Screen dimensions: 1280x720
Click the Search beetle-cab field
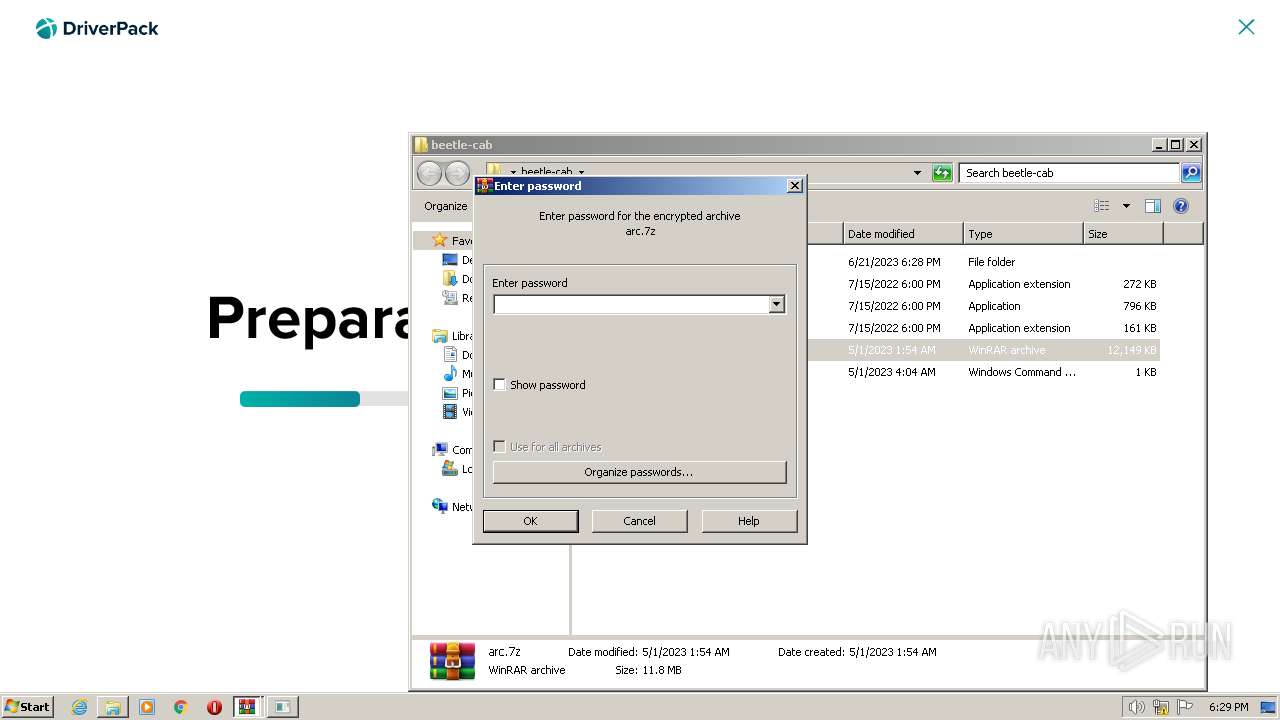[x=1069, y=173]
